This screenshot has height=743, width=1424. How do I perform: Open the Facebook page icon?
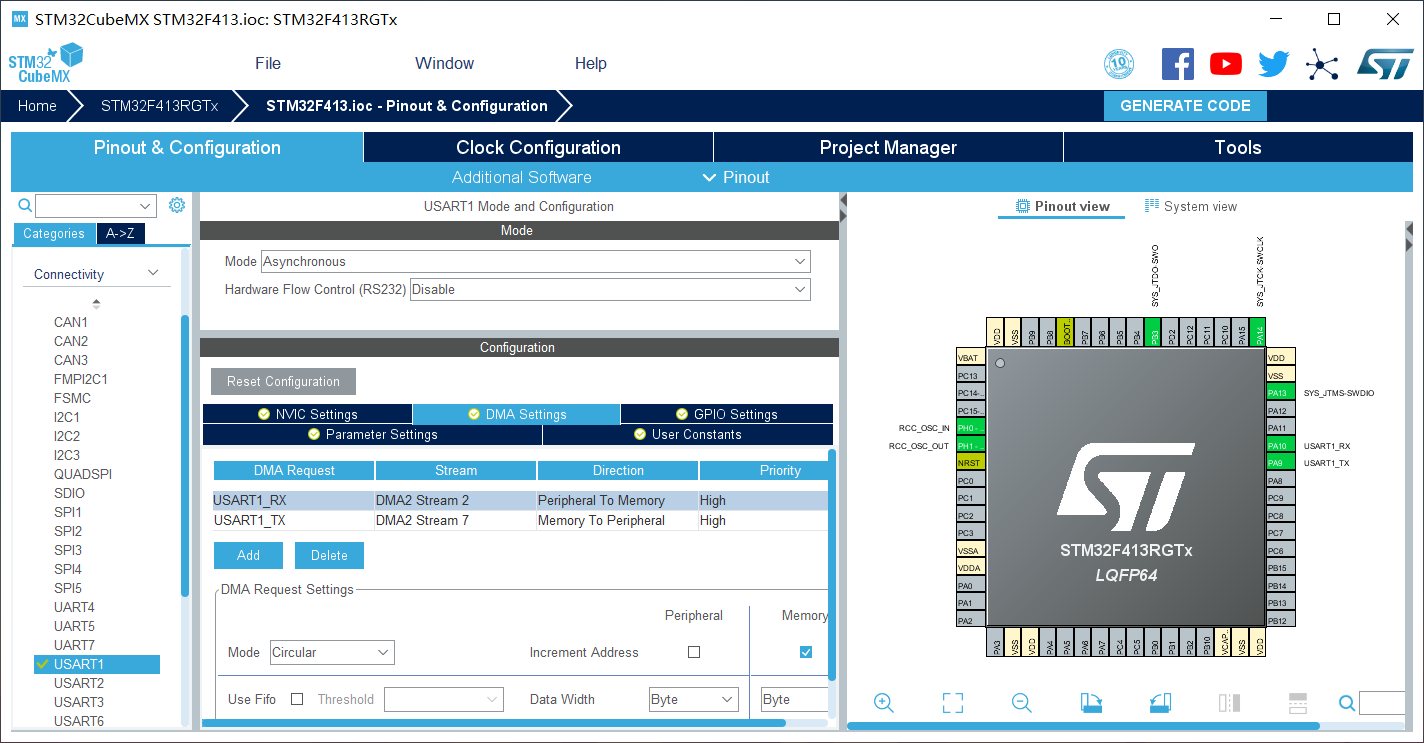pyautogui.click(x=1177, y=64)
